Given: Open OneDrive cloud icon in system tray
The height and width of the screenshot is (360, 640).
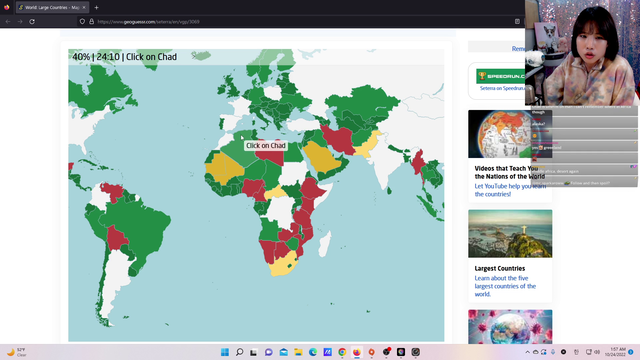Looking at the screenshot, I should pos(536,352).
